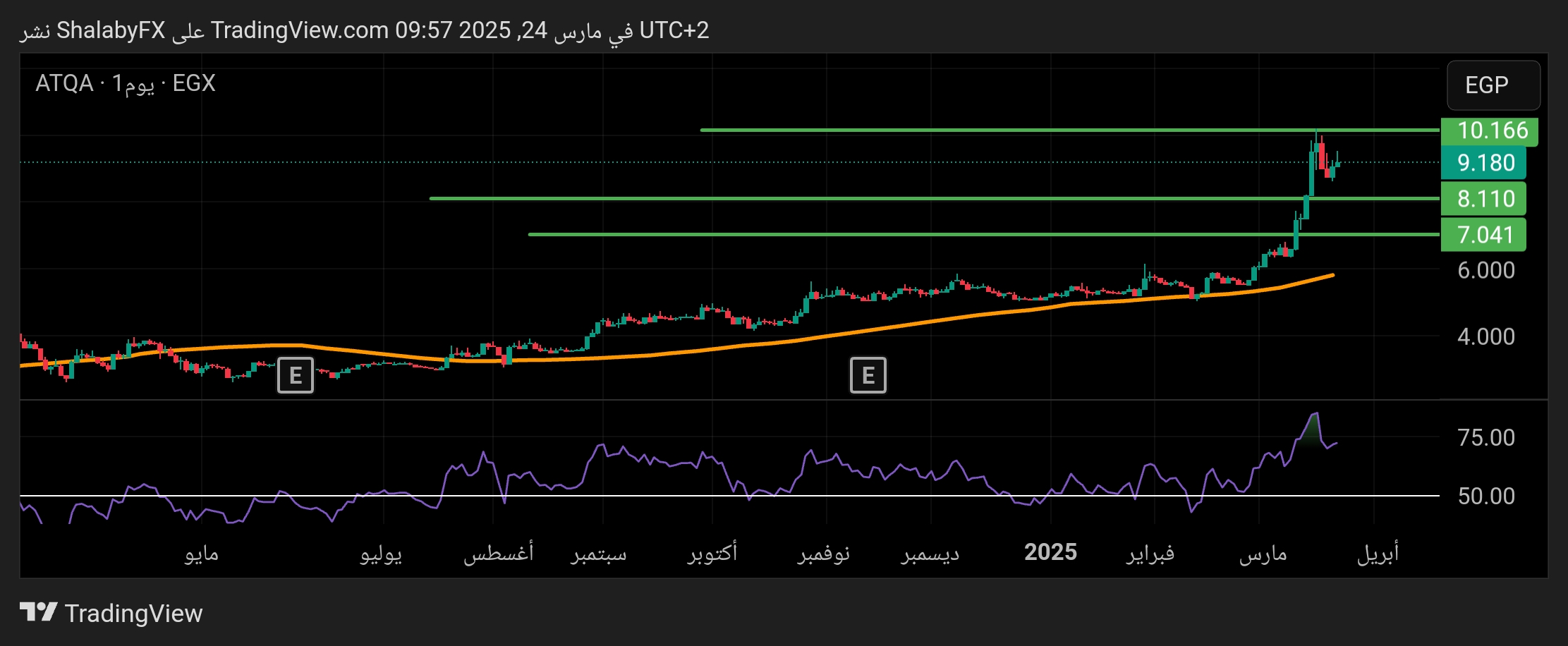Click the TradingView wordmark at the bottom
The image size is (1568, 646).
click(133, 614)
